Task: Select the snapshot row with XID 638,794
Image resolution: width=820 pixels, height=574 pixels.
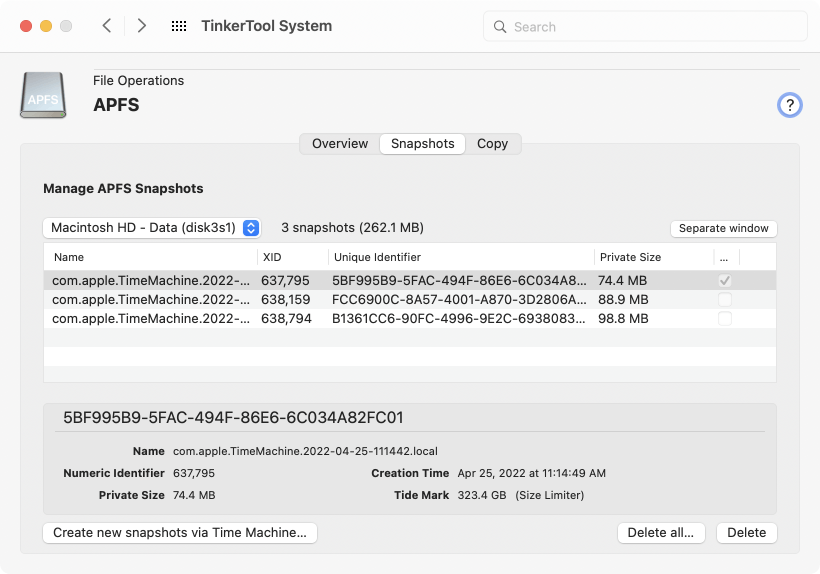Action: 410,318
